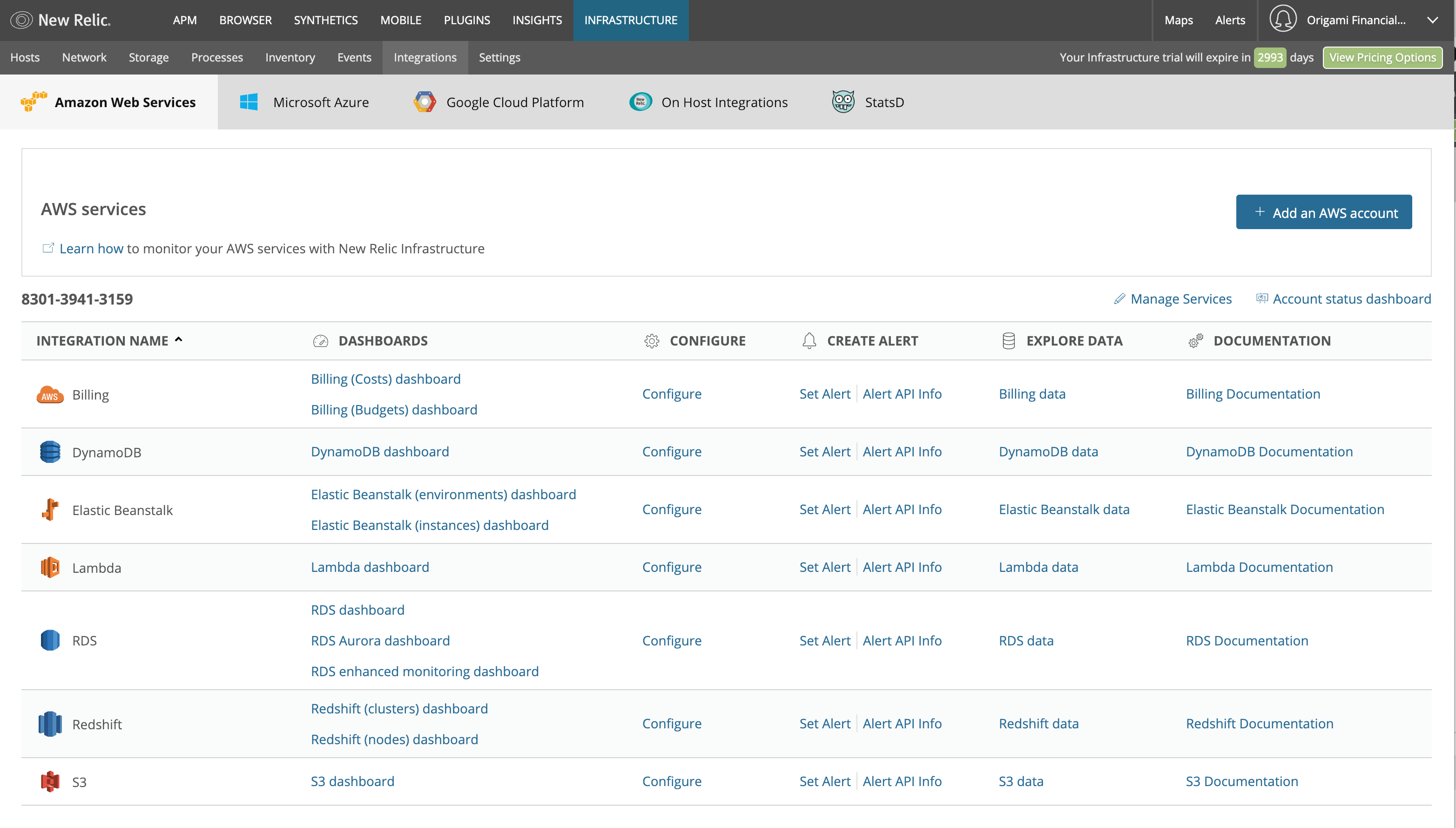
Task: Click the S3 red bucket icon
Action: tap(50, 781)
